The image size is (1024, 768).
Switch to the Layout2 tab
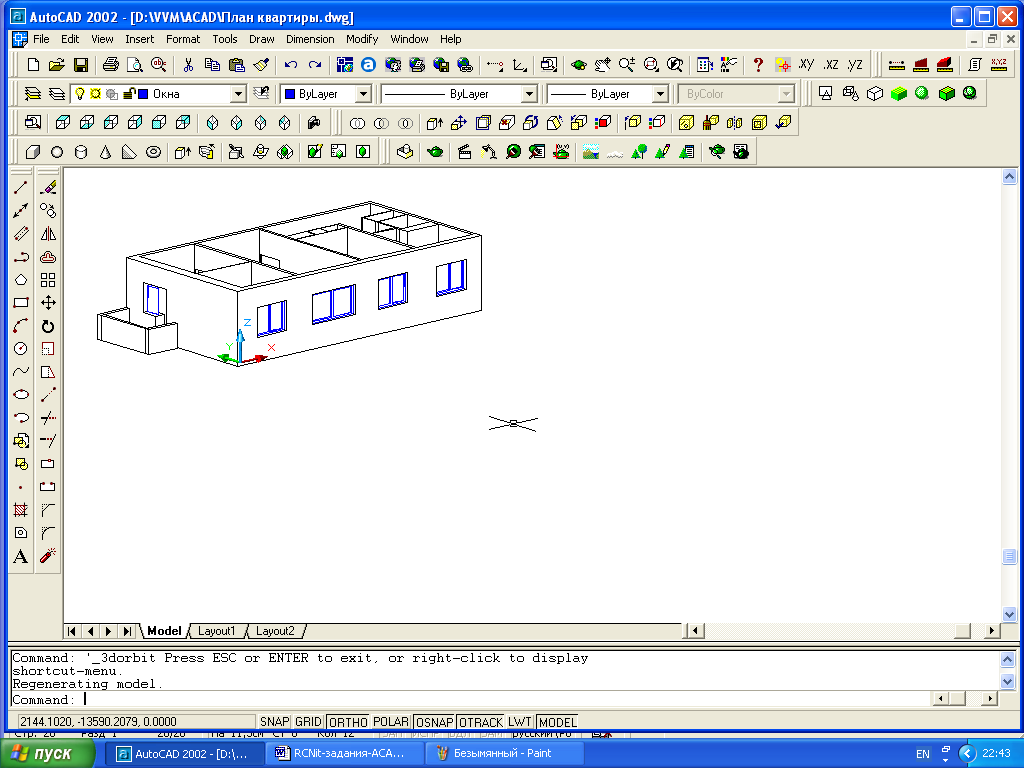(x=275, y=631)
